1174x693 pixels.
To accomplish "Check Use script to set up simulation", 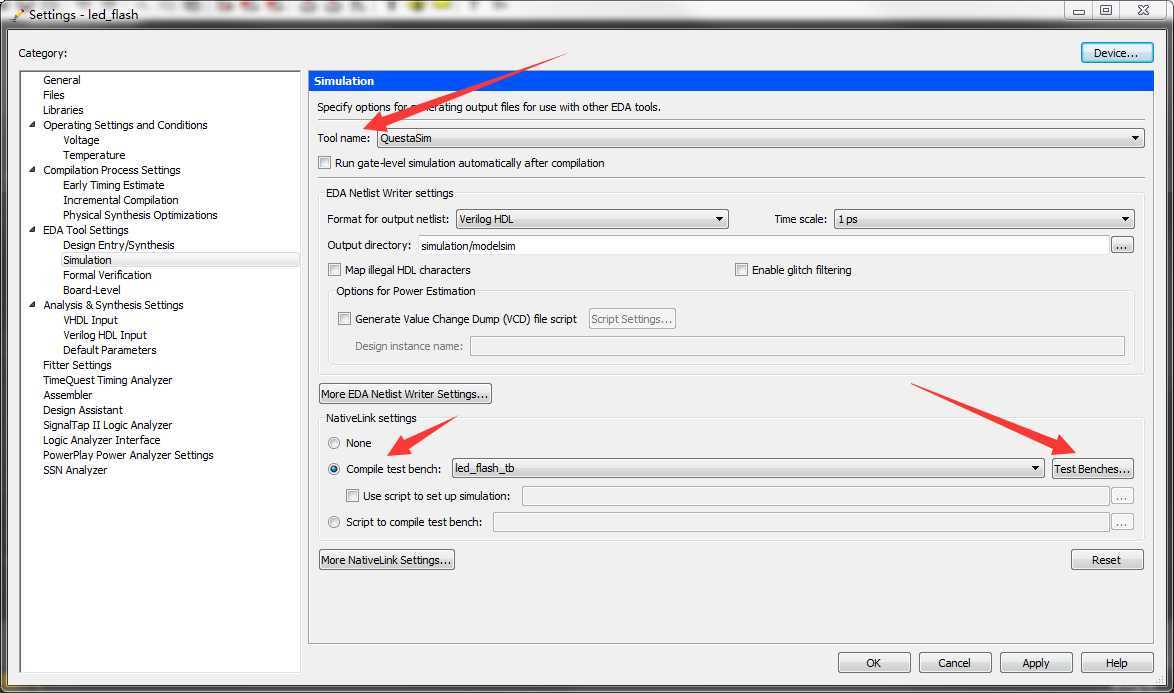I will [352, 495].
